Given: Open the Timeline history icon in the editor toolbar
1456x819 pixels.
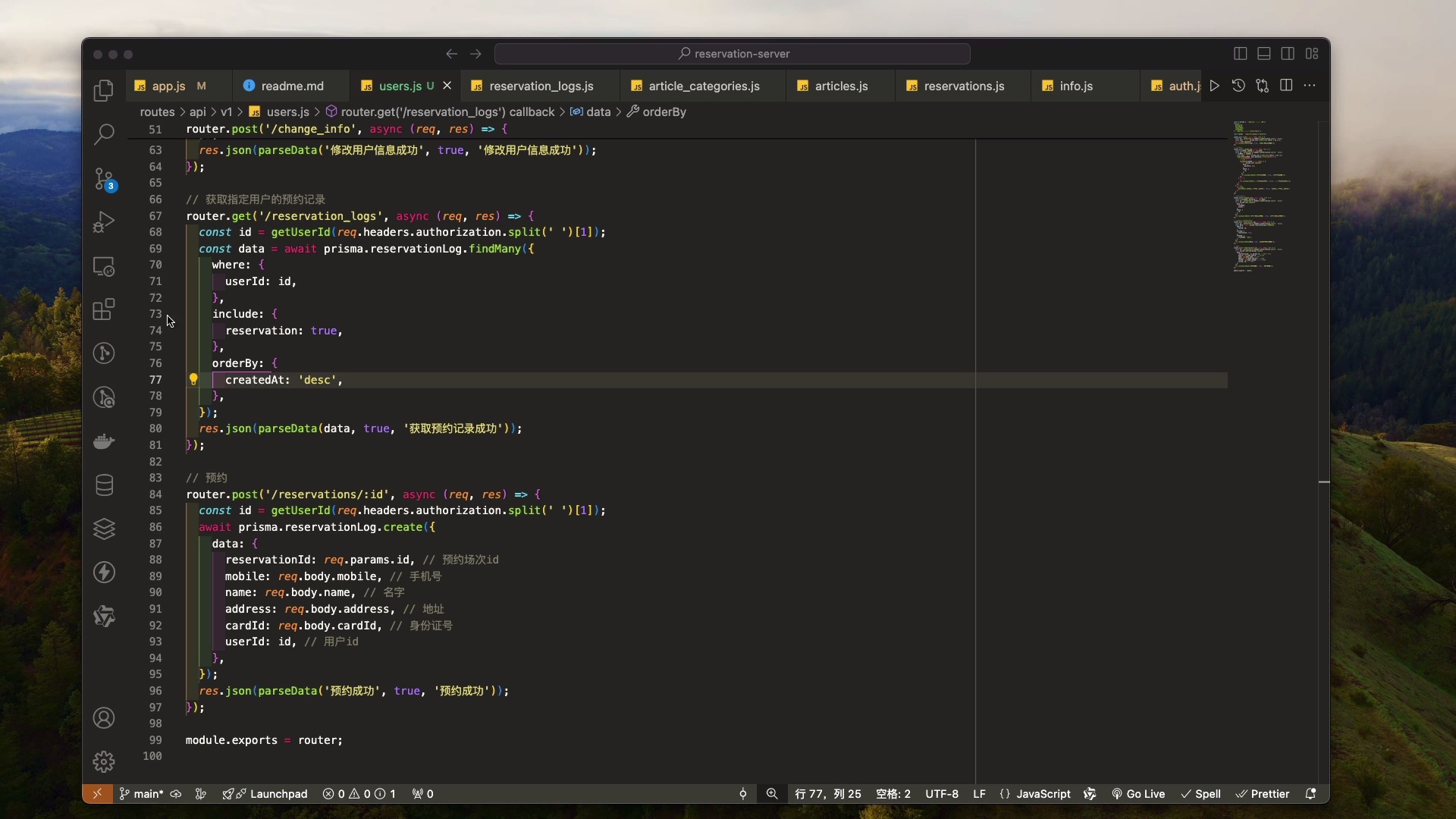Looking at the screenshot, I should 1238,86.
